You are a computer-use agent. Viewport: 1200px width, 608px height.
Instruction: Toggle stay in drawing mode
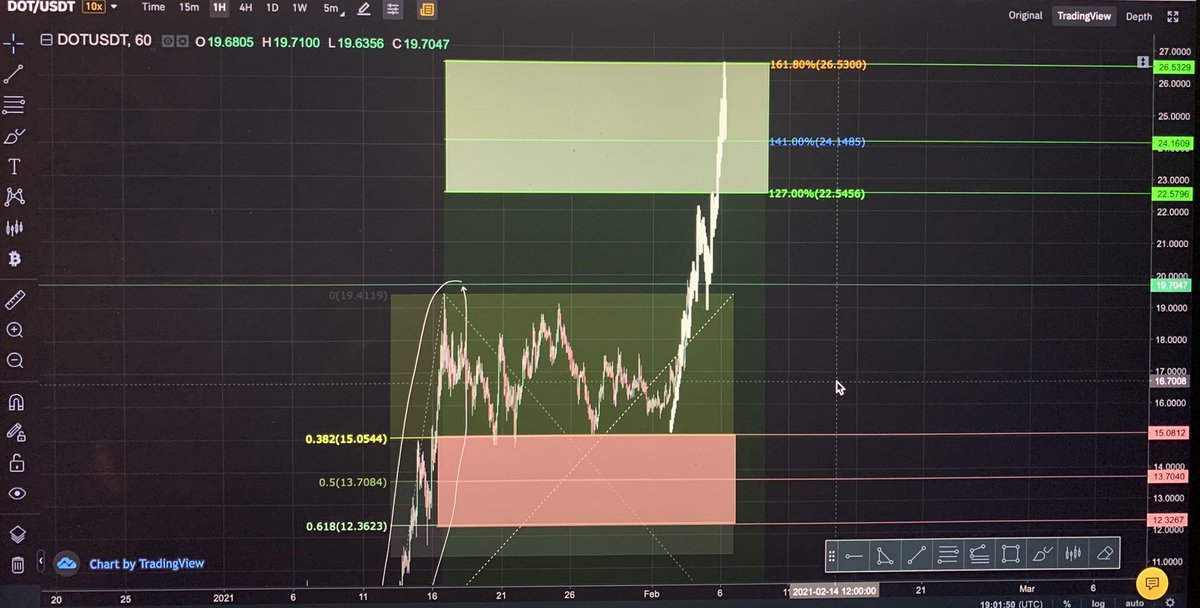click(x=15, y=432)
